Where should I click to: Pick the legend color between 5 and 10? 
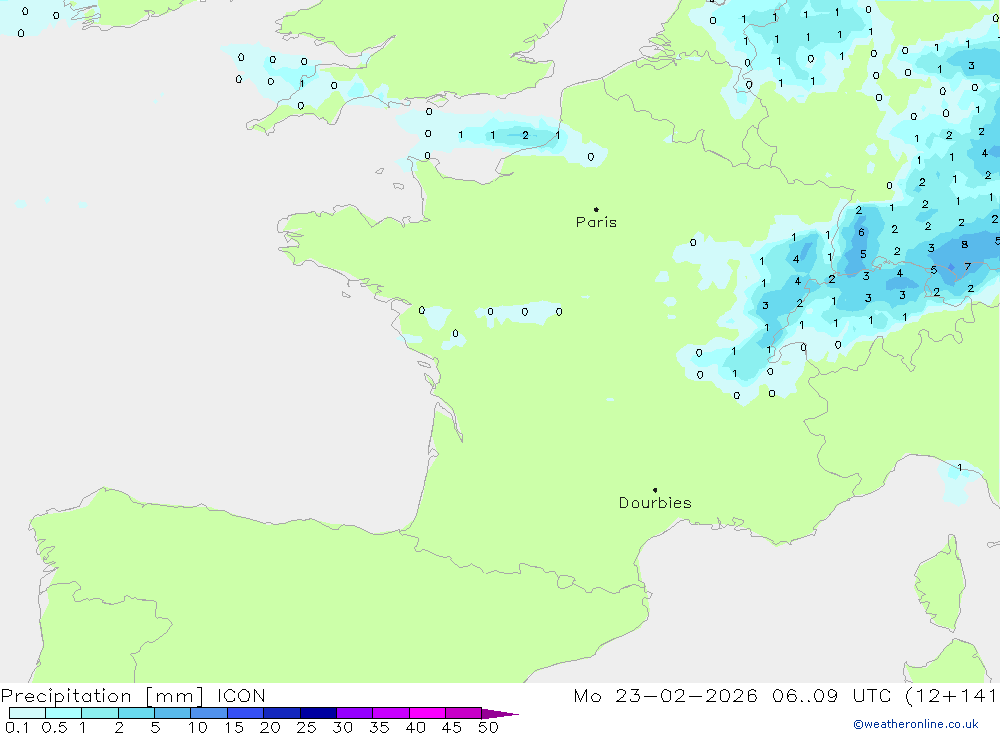172,714
